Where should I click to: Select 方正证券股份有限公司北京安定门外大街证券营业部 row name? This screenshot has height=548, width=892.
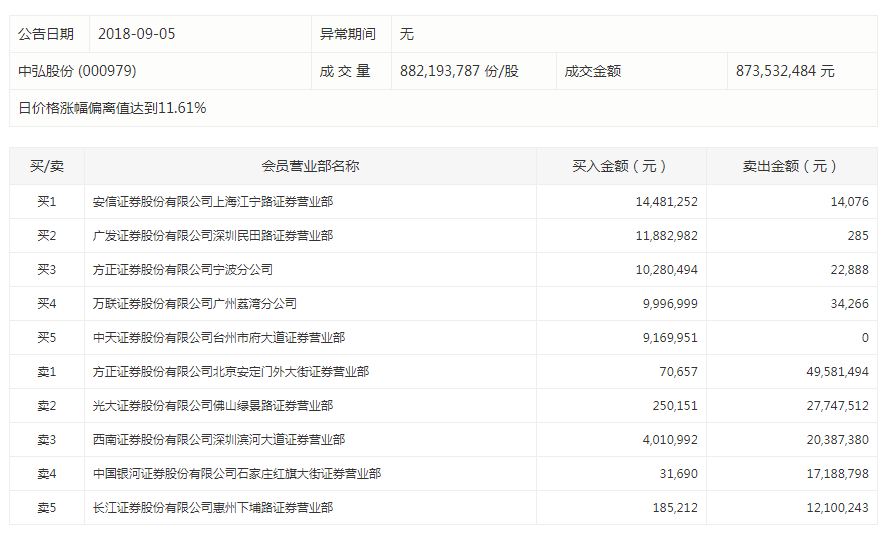click(x=231, y=372)
